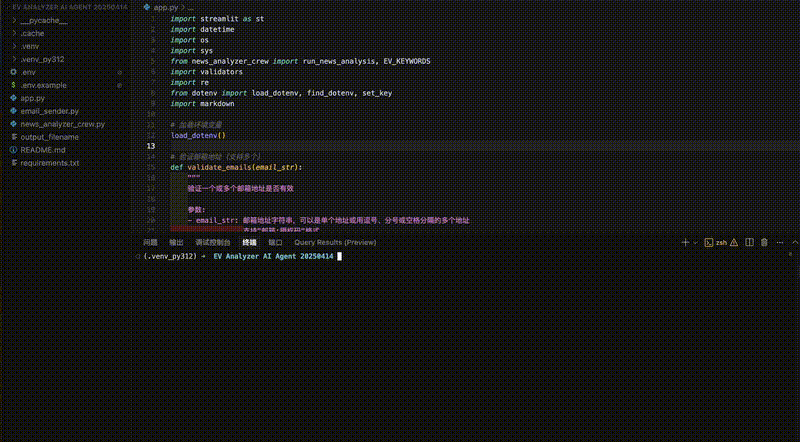The height and width of the screenshot is (442, 800).
Task: Click the 参数: docstring line
Action: tap(196, 210)
